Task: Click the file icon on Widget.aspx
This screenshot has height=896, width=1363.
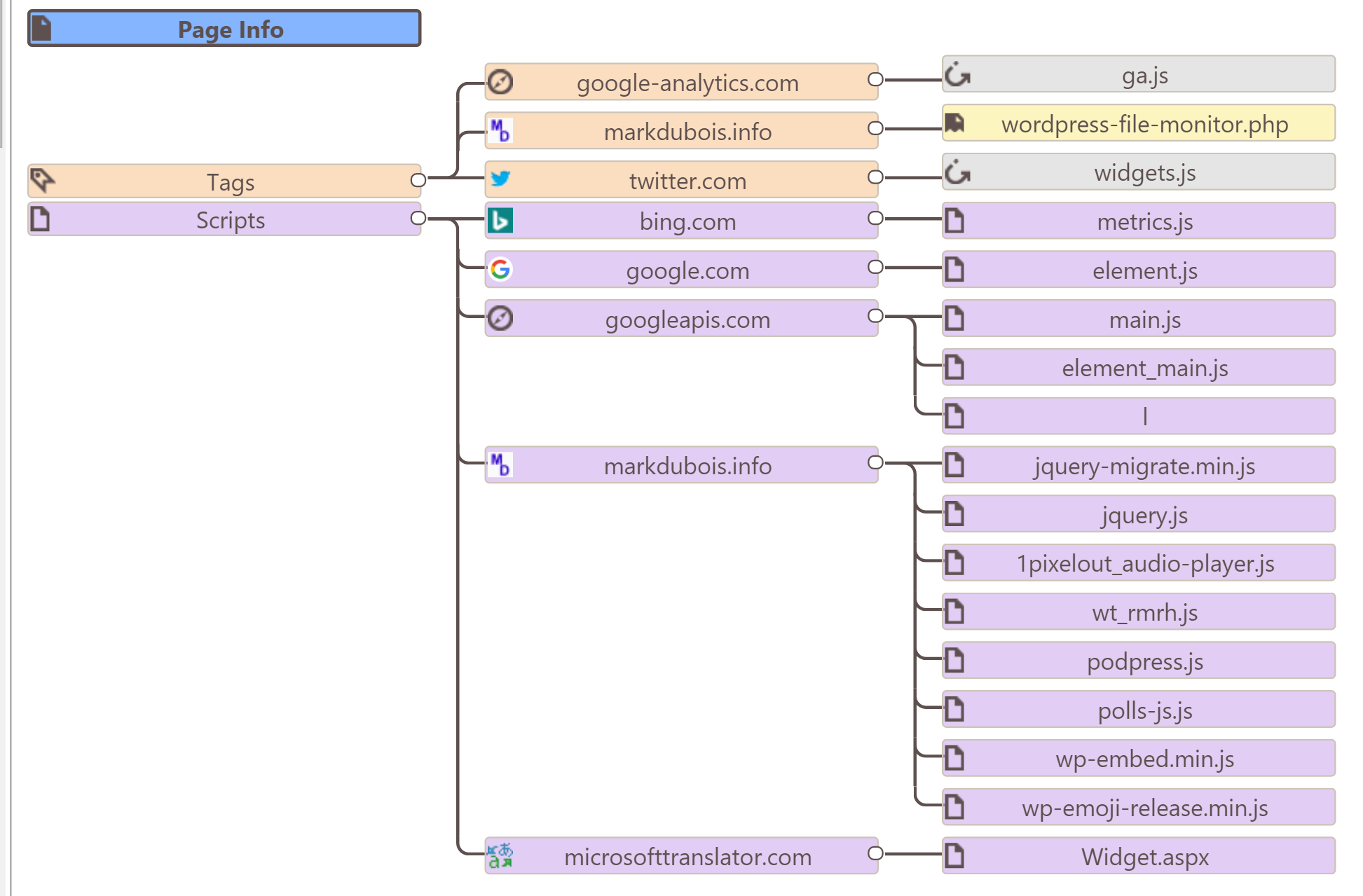Action: (954, 855)
